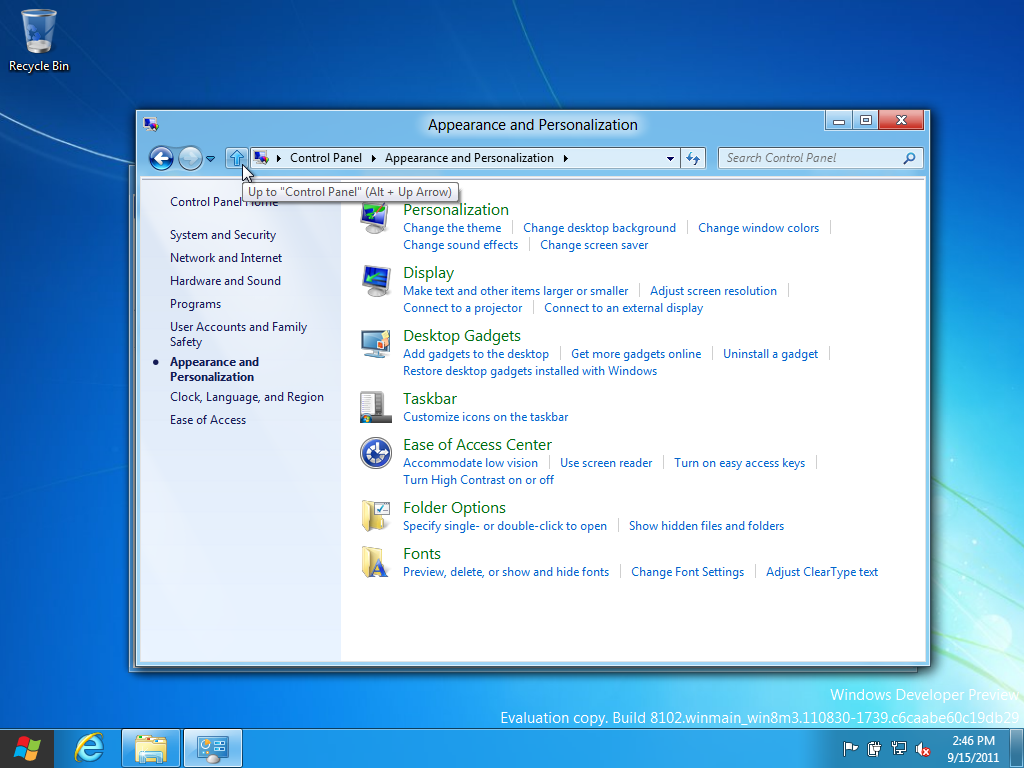Click the Back navigation arrow

tap(161, 158)
